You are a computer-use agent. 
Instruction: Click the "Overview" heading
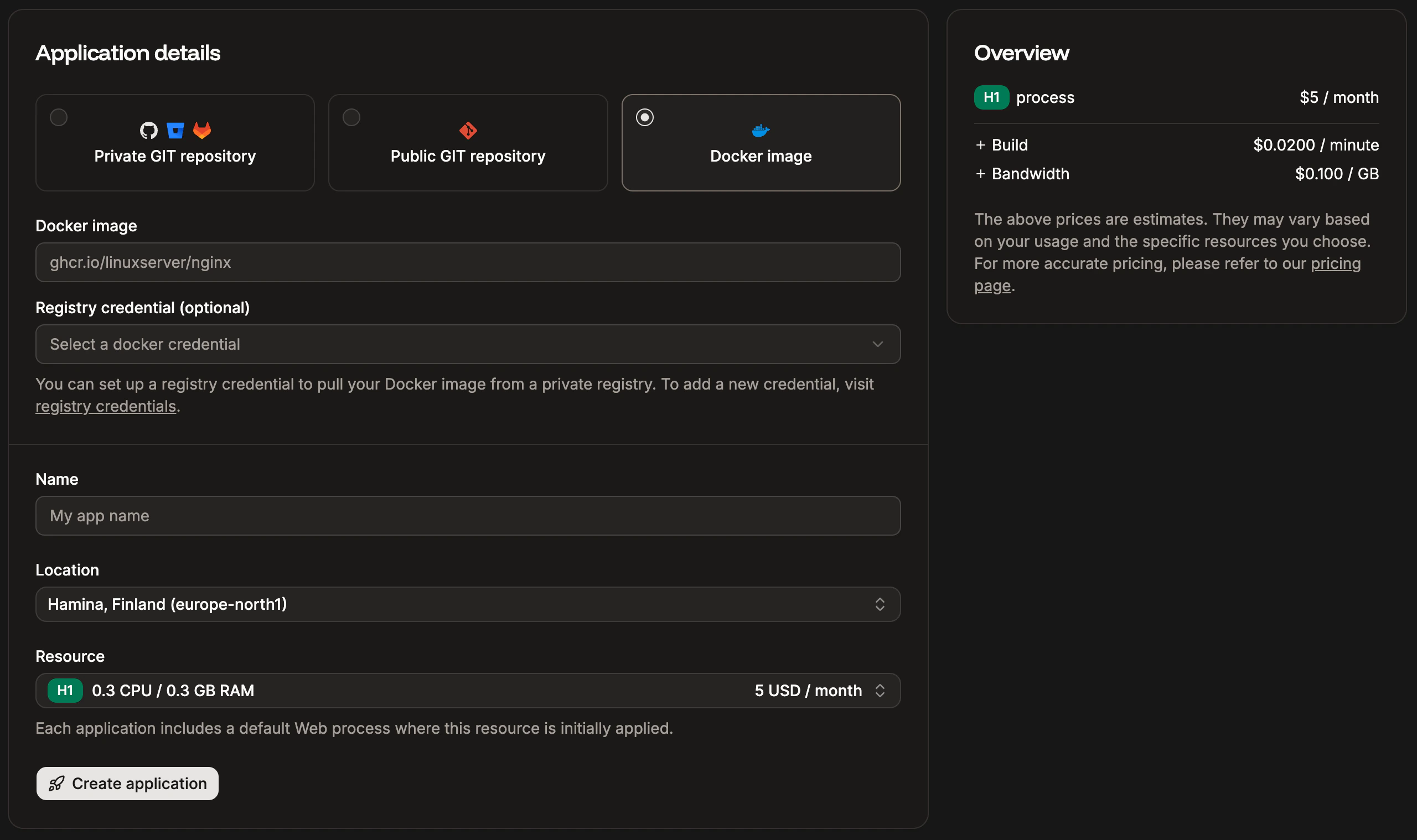click(1021, 53)
